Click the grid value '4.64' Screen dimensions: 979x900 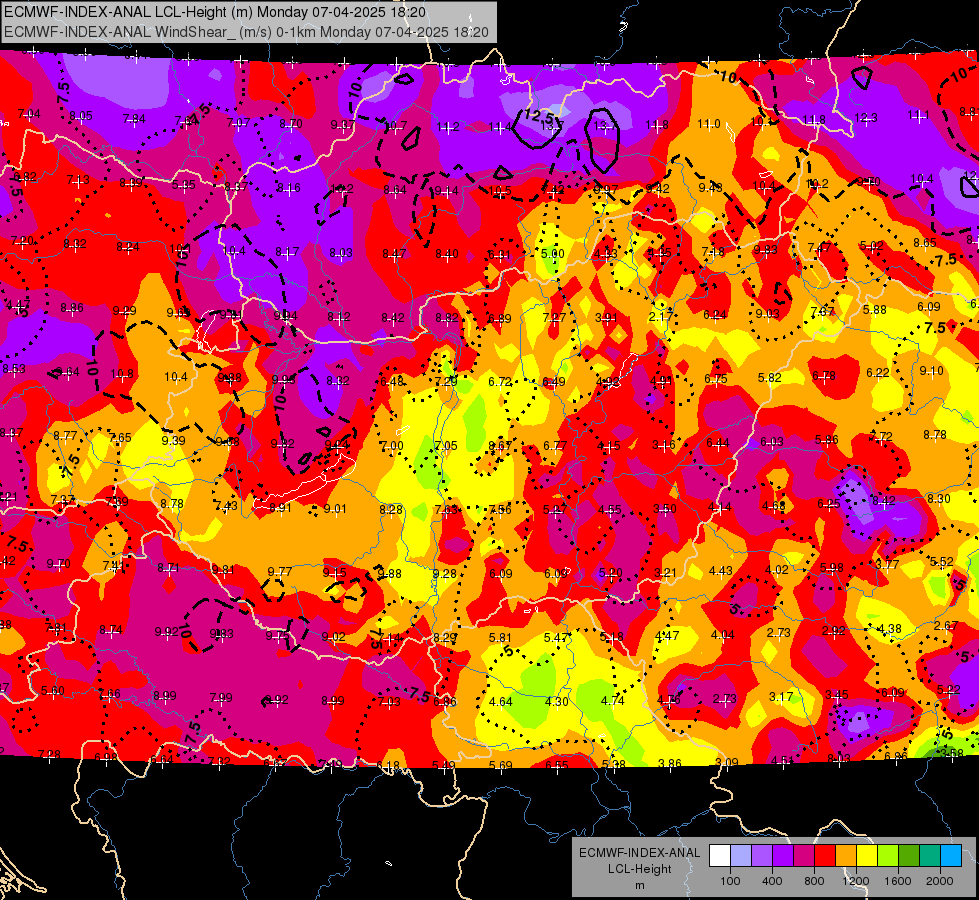point(501,701)
